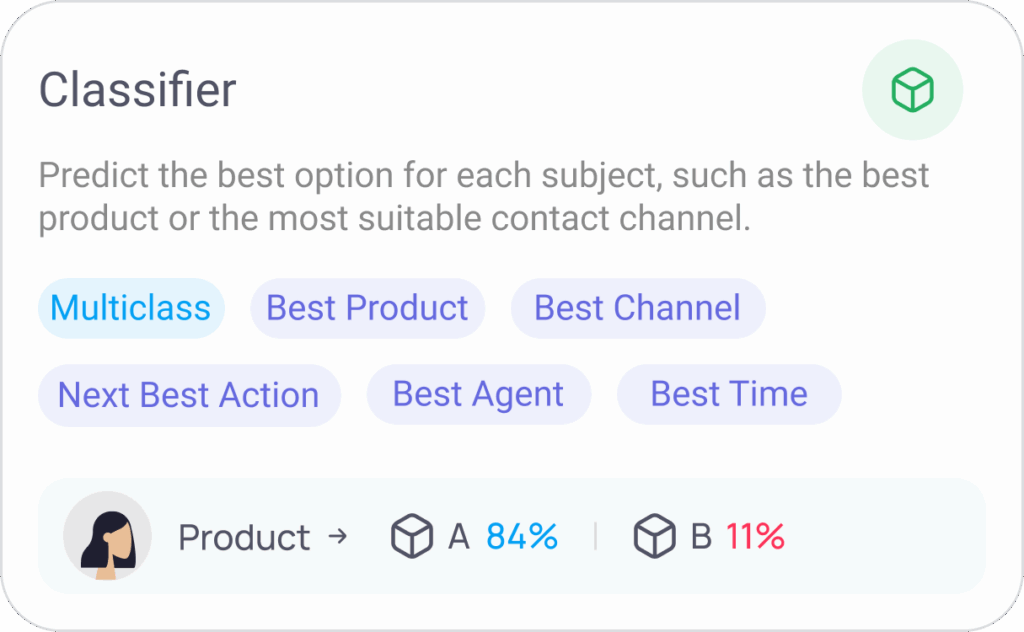Viewport: 1024px width, 632px height.
Task: Click the 84% prediction value
Action: (522, 537)
